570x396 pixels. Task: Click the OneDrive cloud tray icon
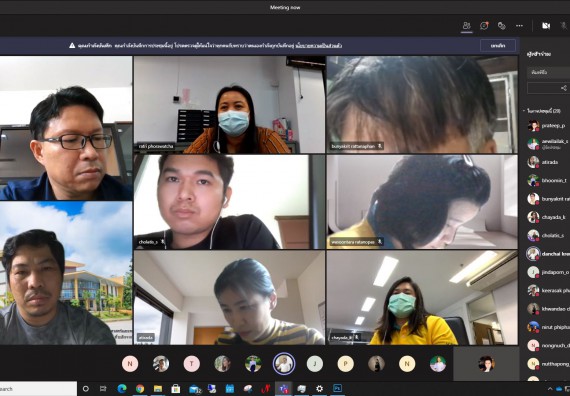(x=559, y=389)
